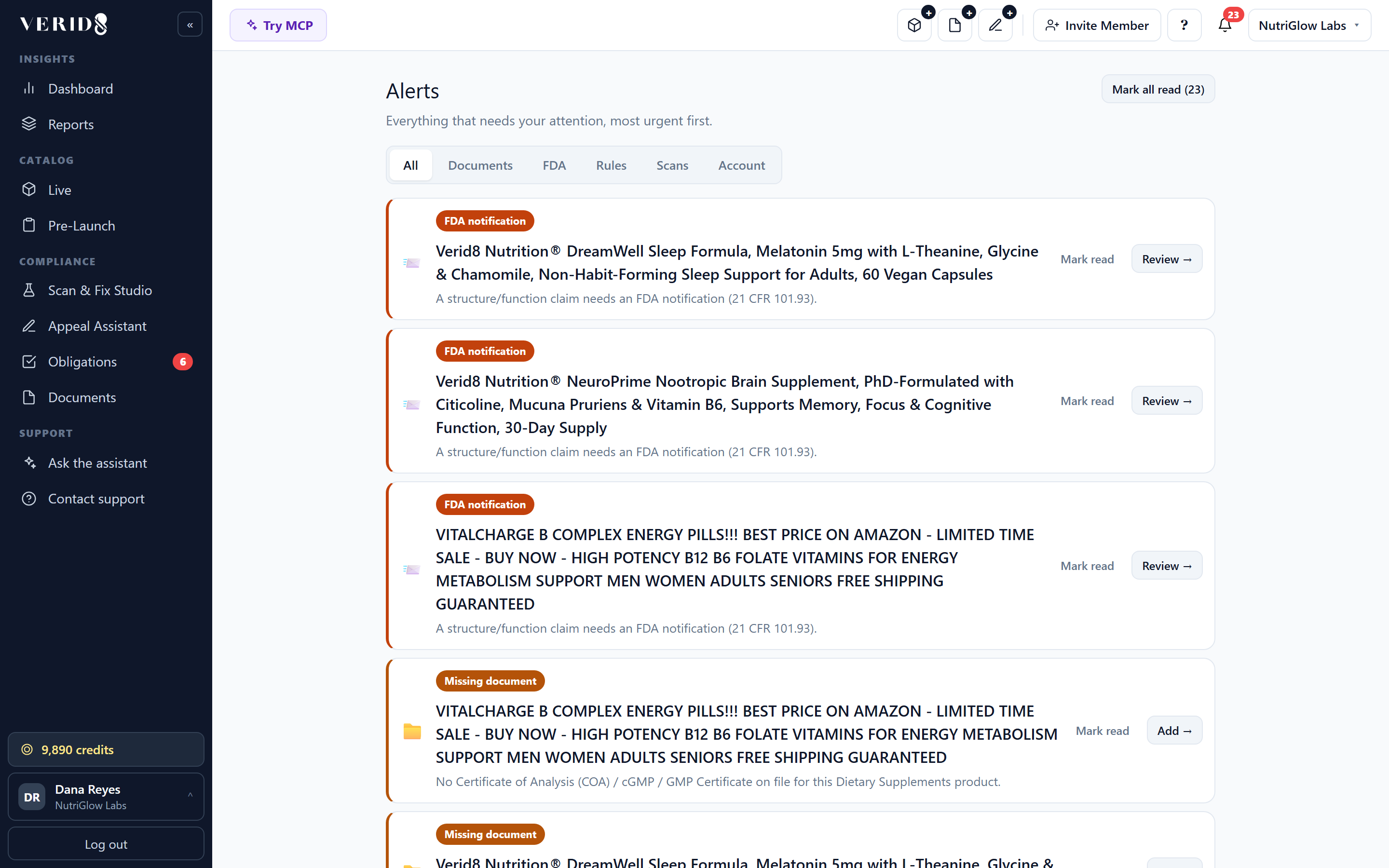Click Ask the assistant
Screen dimensions: 1389x868
[x=106, y=463]
